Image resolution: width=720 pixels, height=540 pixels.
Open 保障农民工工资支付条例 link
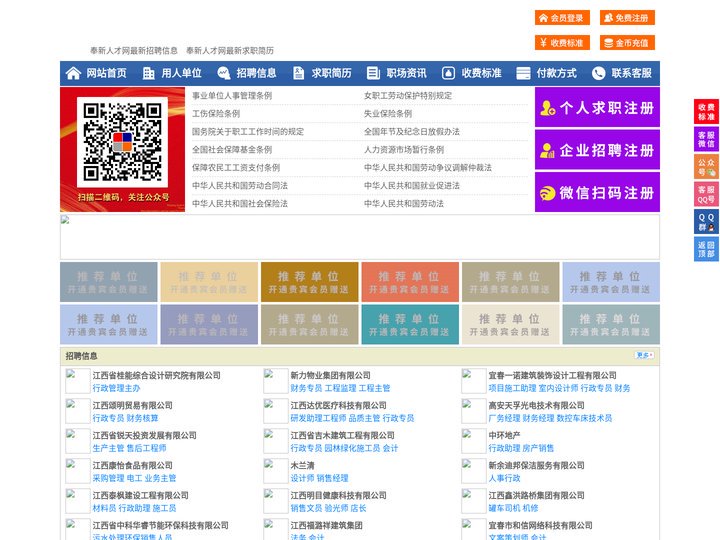[x=236, y=168]
